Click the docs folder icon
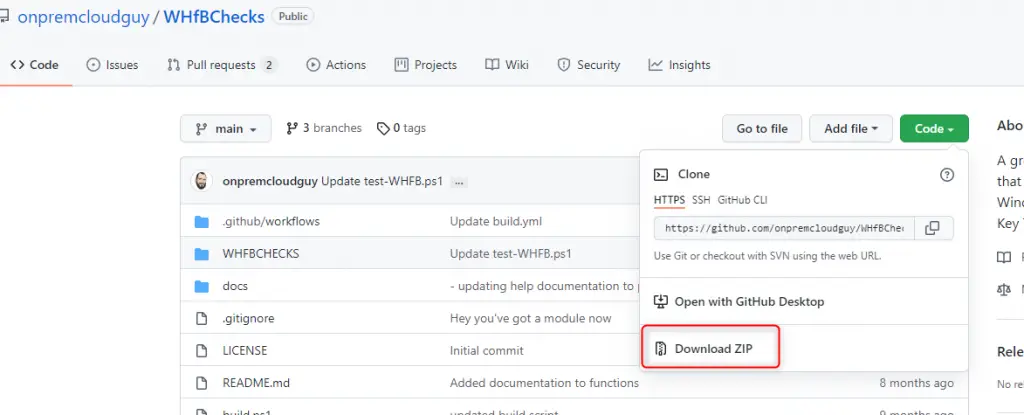 tap(202, 286)
